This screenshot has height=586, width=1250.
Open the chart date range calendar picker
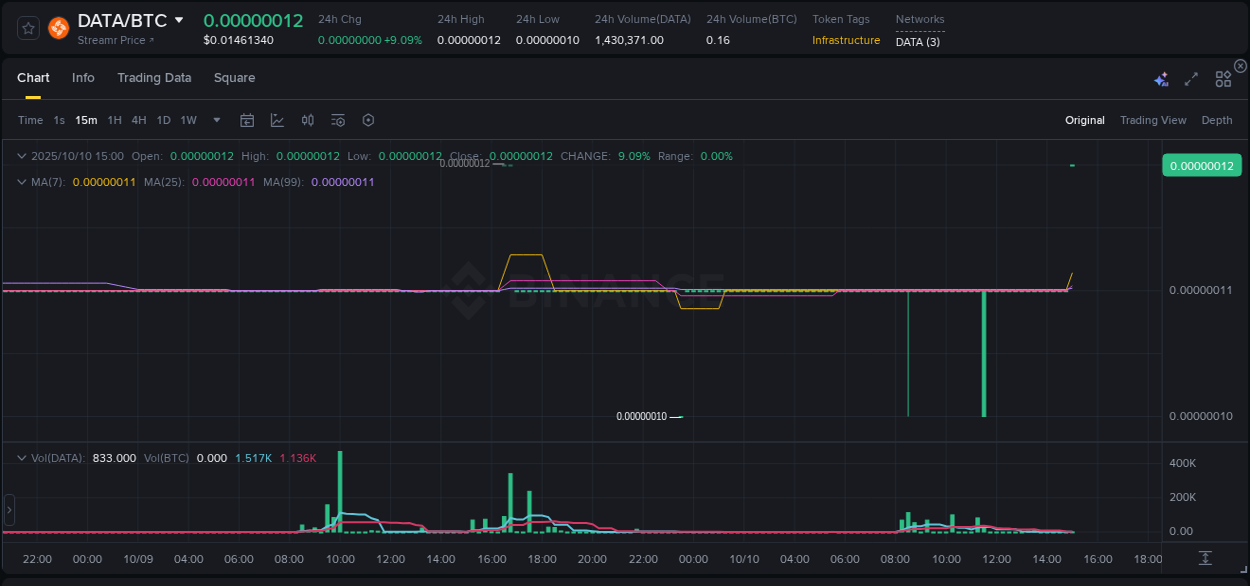[247, 119]
